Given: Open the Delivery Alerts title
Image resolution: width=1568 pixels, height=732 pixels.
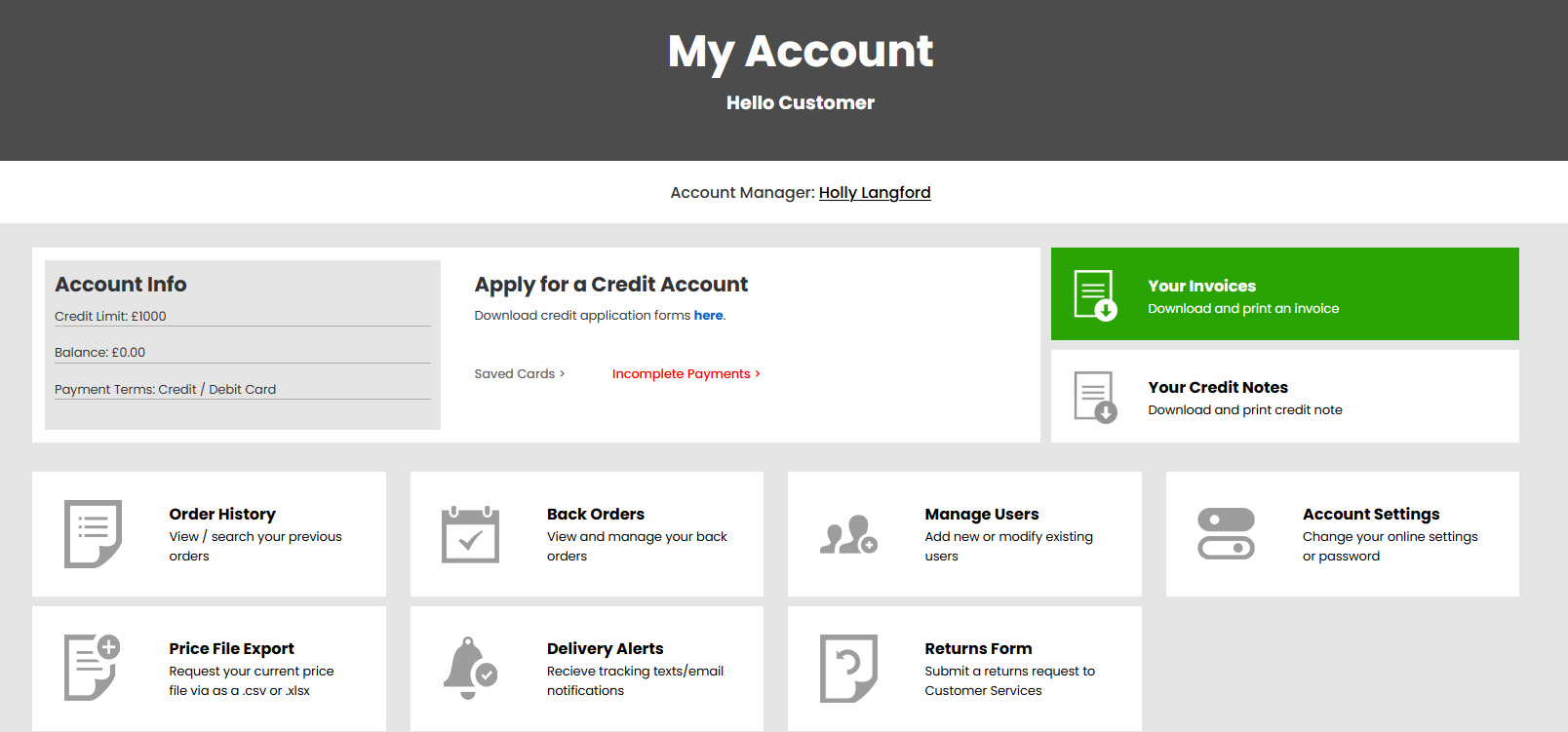Looking at the screenshot, I should click(605, 648).
